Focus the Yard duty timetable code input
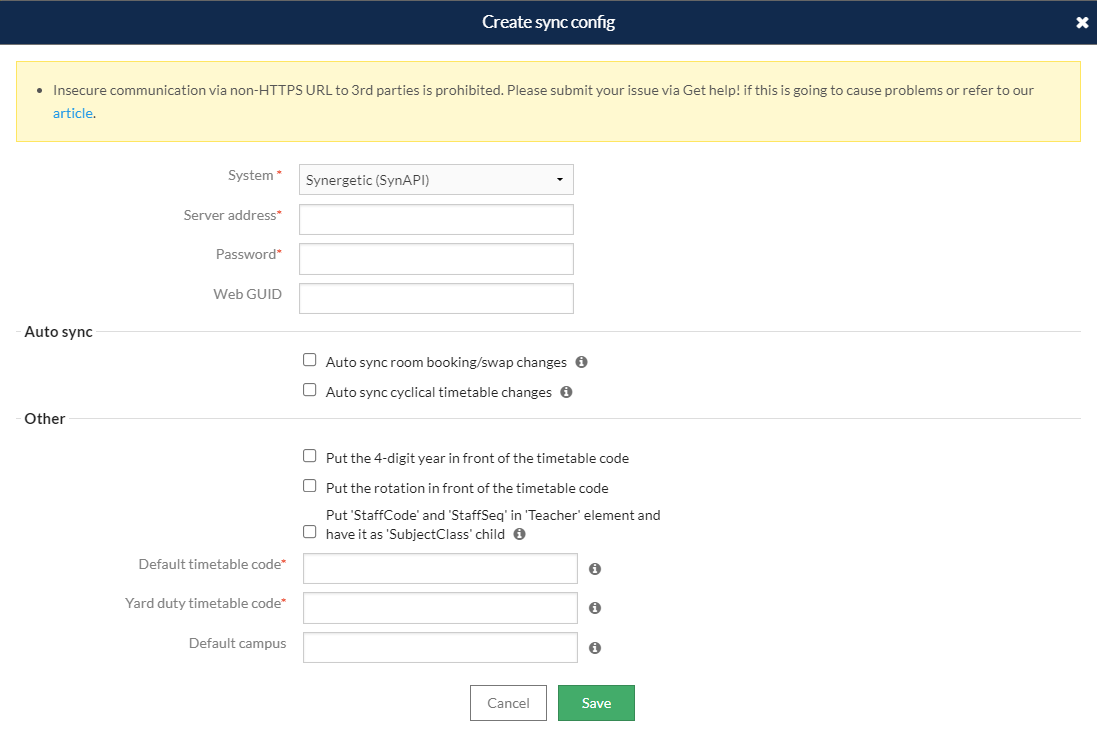The image size is (1097, 735). 440,608
